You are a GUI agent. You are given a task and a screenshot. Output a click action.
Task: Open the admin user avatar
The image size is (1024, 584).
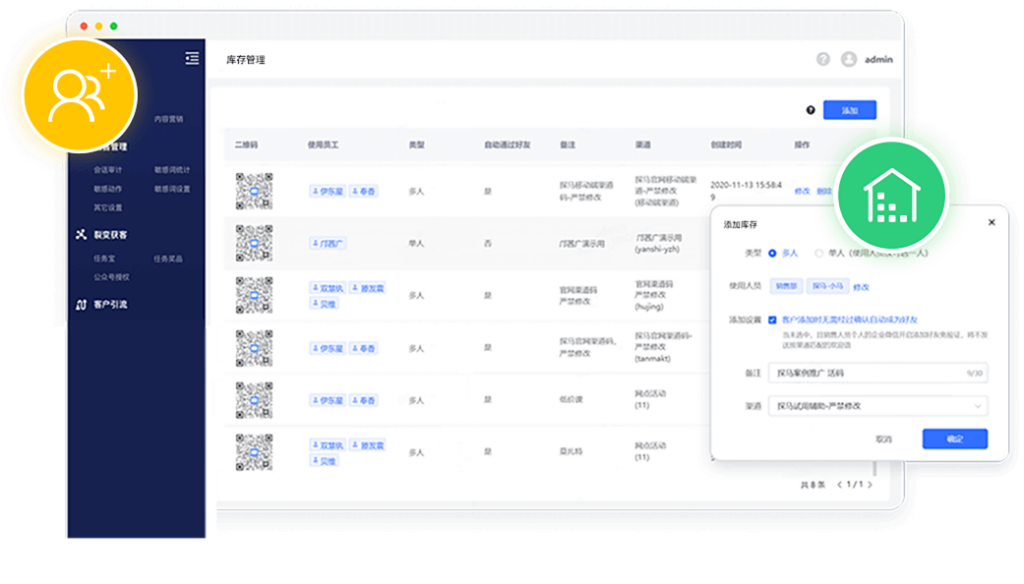(849, 59)
